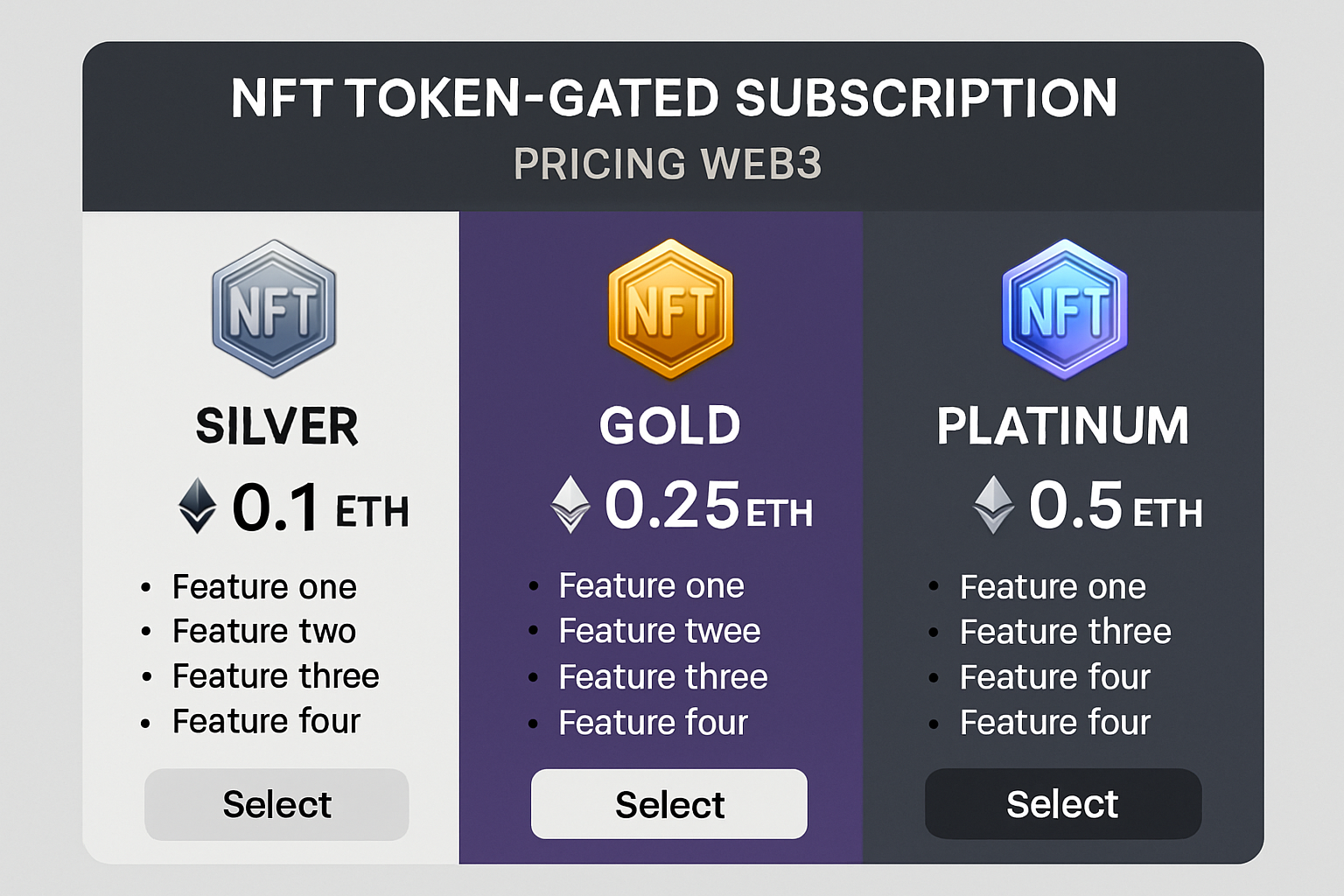This screenshot has width=1344, height=896.
Task: Click the Silver tier NFT logo text
Action: [x=274, y=311]
